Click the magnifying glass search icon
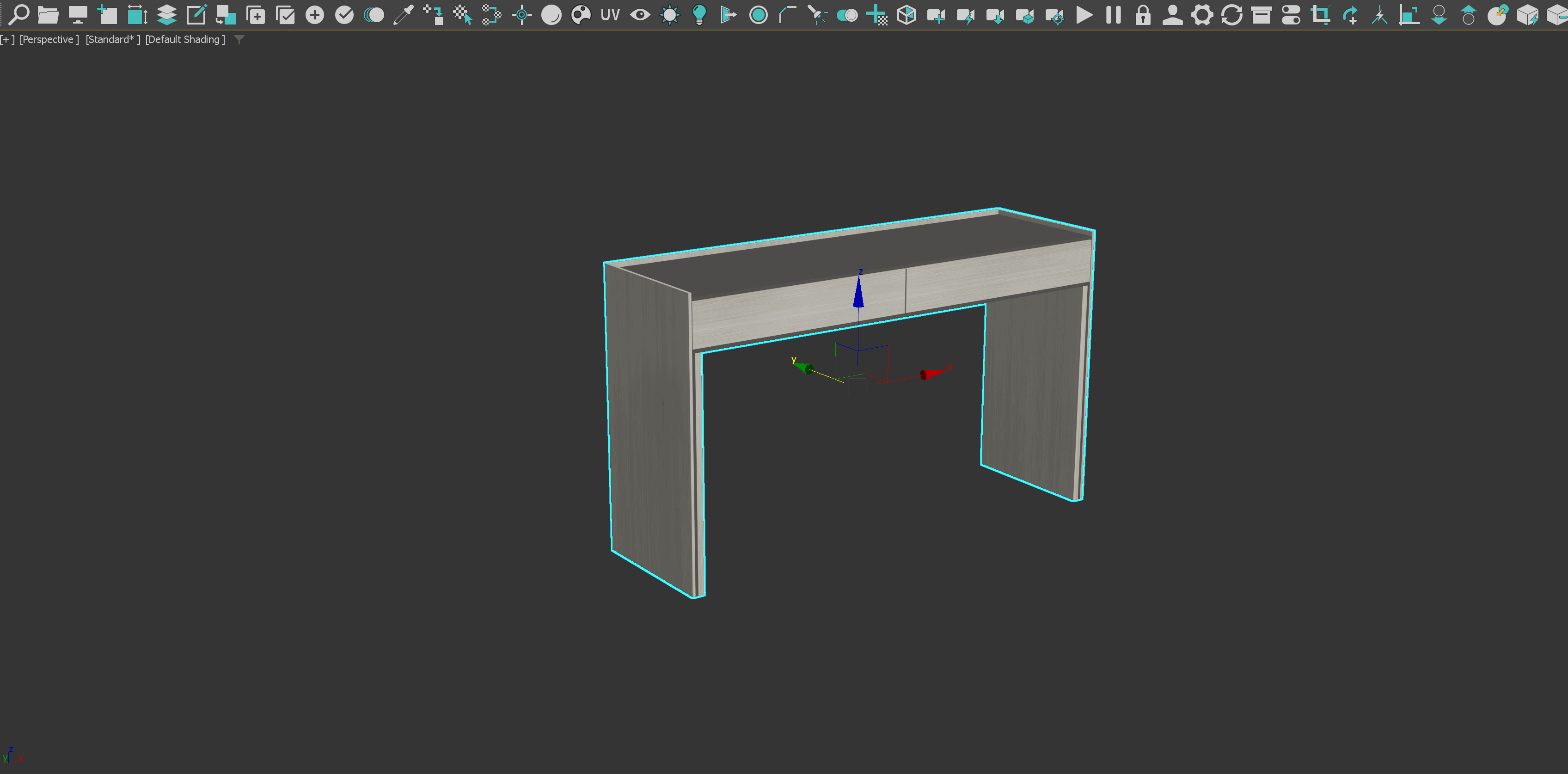 coord(19,14)
